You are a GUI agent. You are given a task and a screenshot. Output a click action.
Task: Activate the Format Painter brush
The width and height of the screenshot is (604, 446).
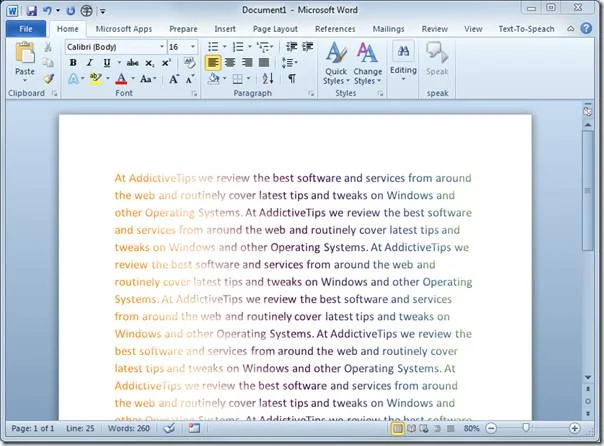pos(48,79)
